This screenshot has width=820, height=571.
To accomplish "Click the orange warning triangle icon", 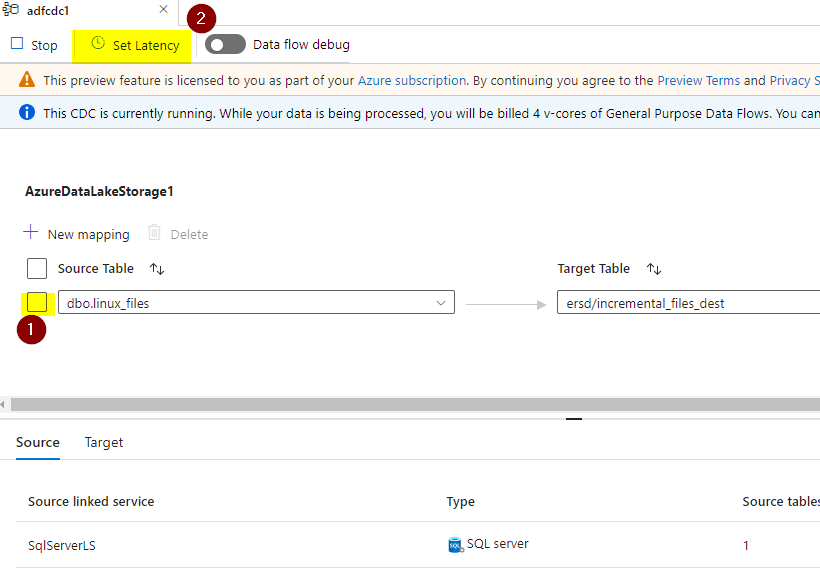I will point(27,79).
